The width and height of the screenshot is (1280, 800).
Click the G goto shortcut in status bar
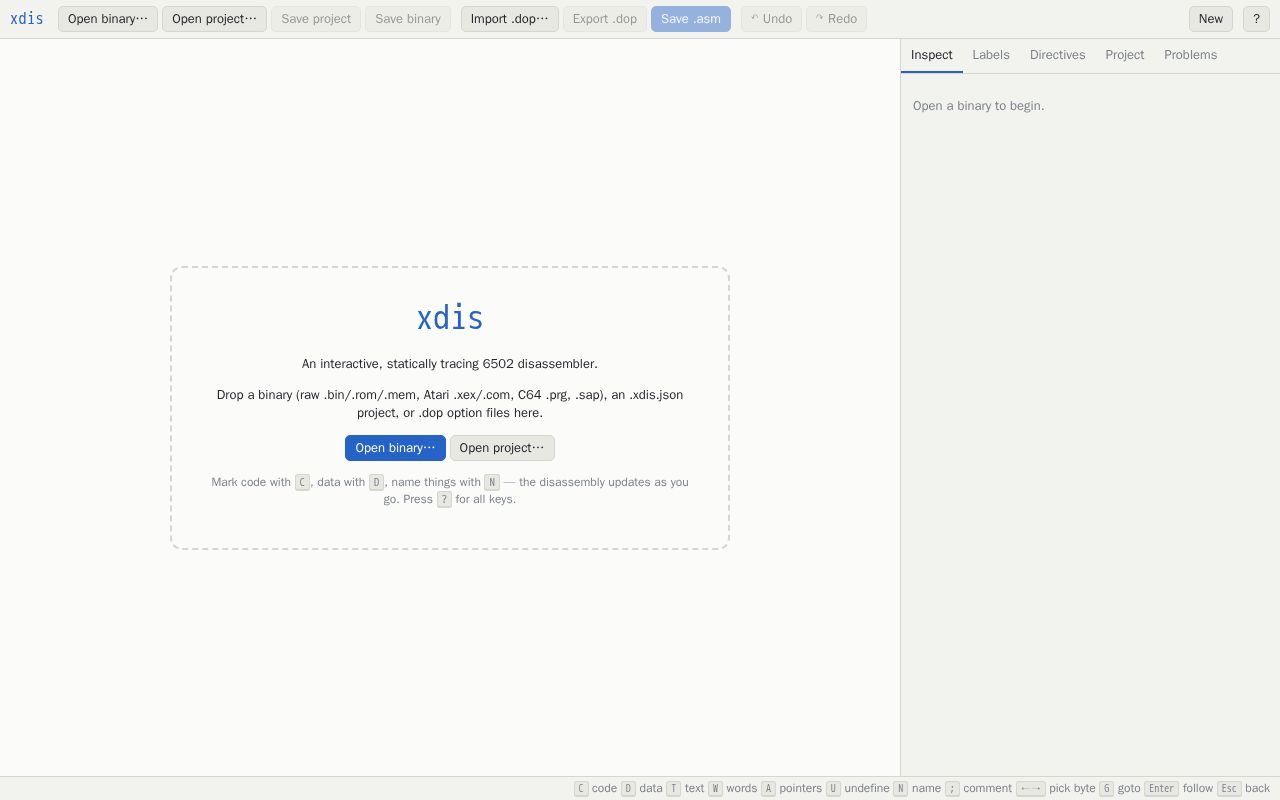[1120, 788]
